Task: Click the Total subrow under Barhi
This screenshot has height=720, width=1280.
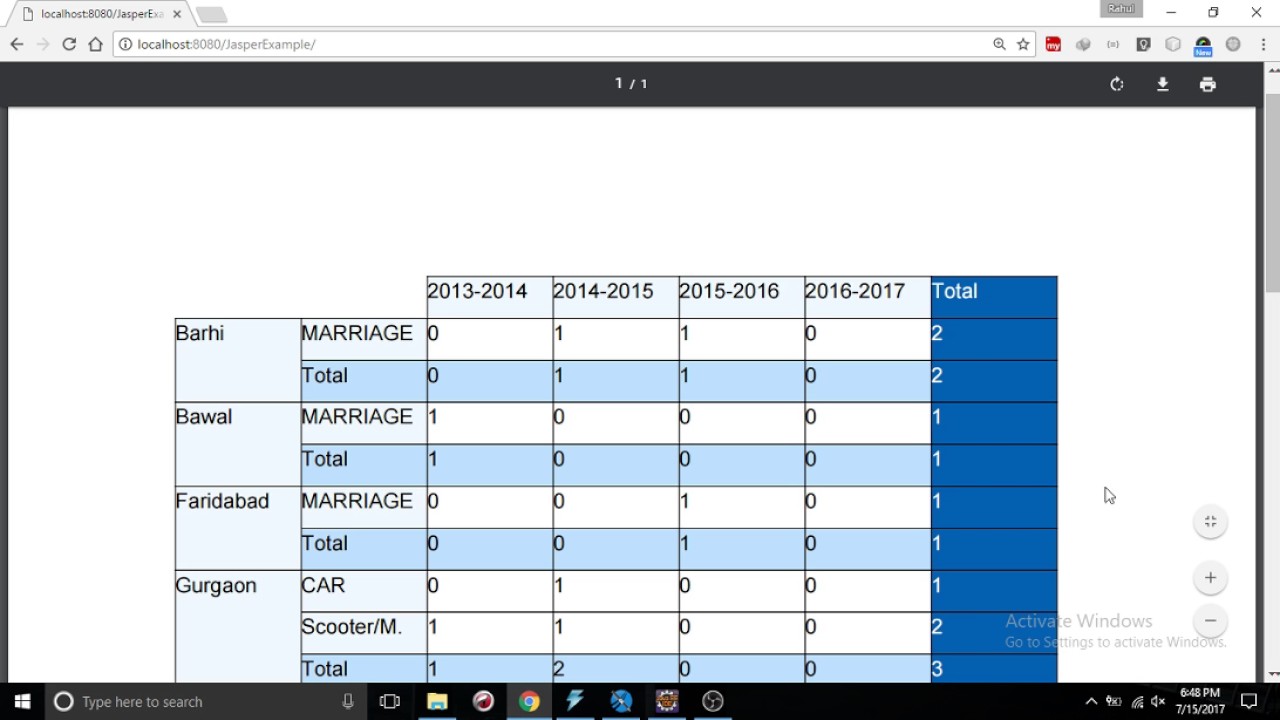Action: coord(363,381)
